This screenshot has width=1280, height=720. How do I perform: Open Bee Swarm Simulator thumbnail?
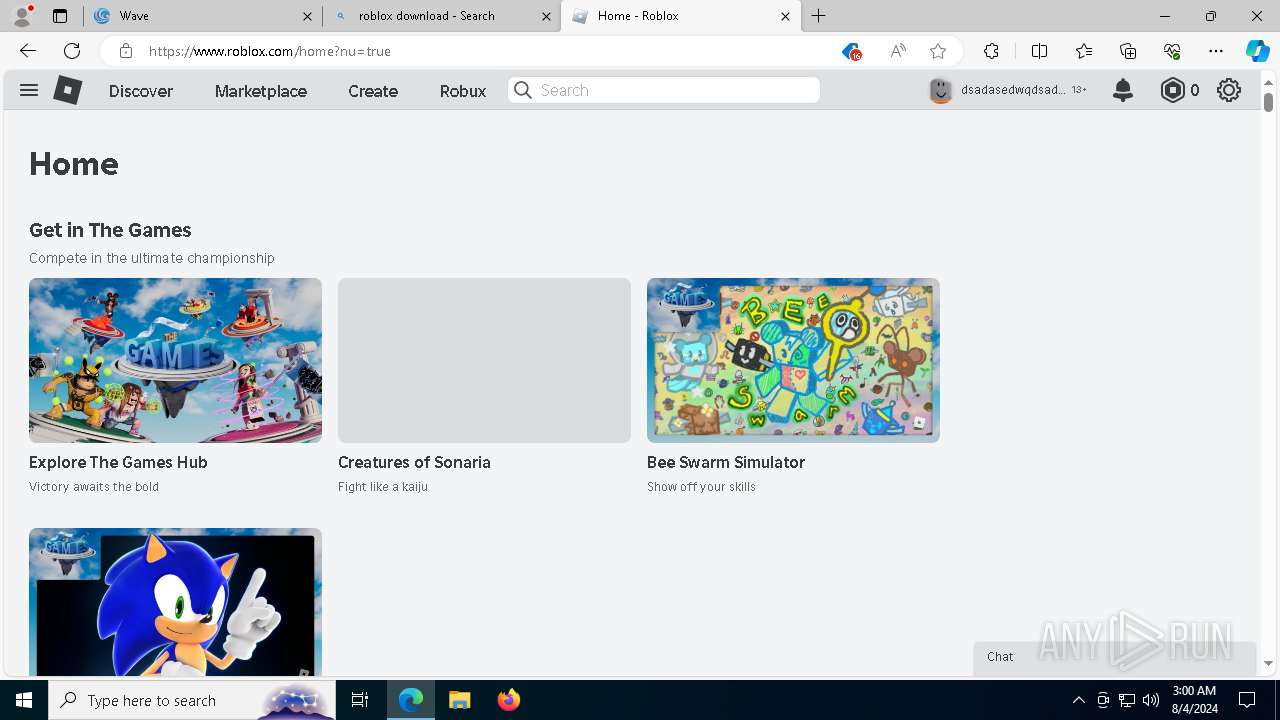pyautogui.click(x=793, y=360)
